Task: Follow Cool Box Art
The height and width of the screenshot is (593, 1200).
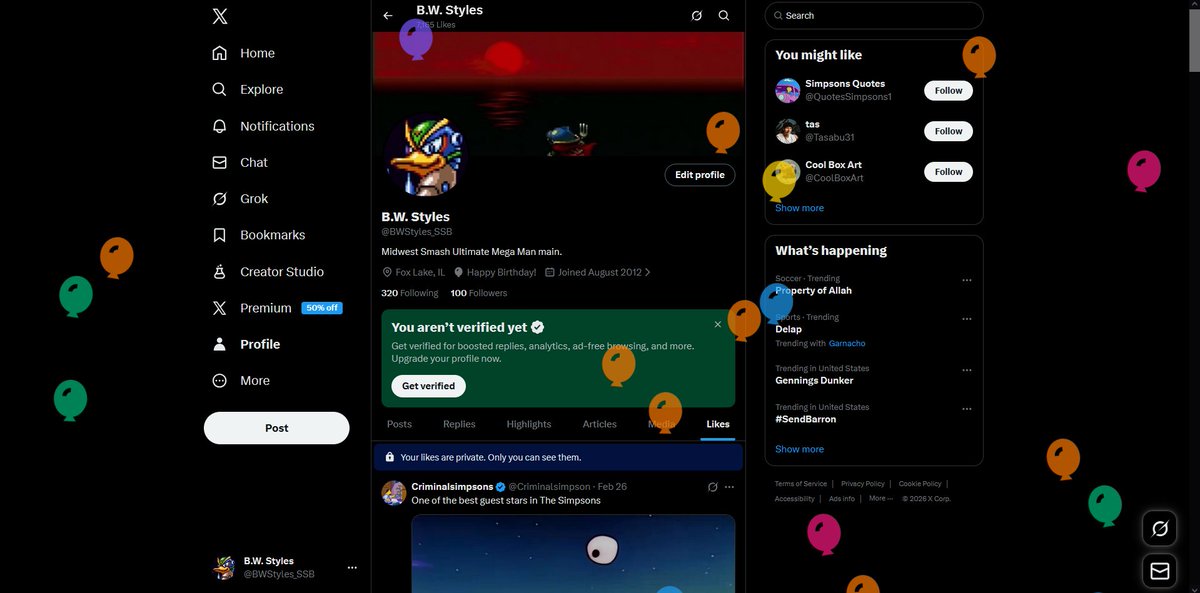Action: (x=948, y=172)
